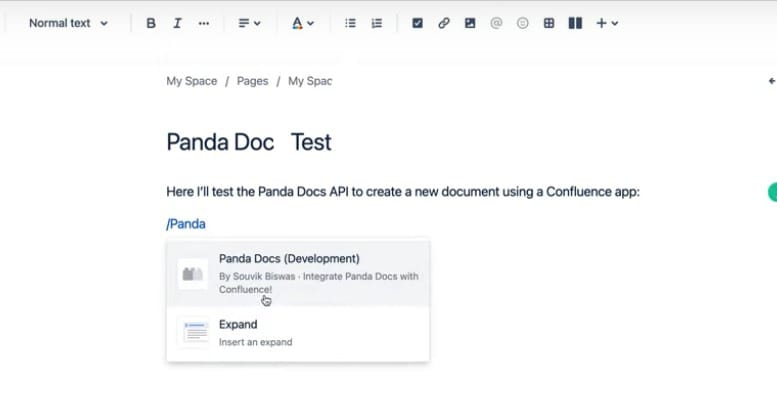Open the text color picker
The height and width of the screenshot is (400, 777).
click(303, 23)
